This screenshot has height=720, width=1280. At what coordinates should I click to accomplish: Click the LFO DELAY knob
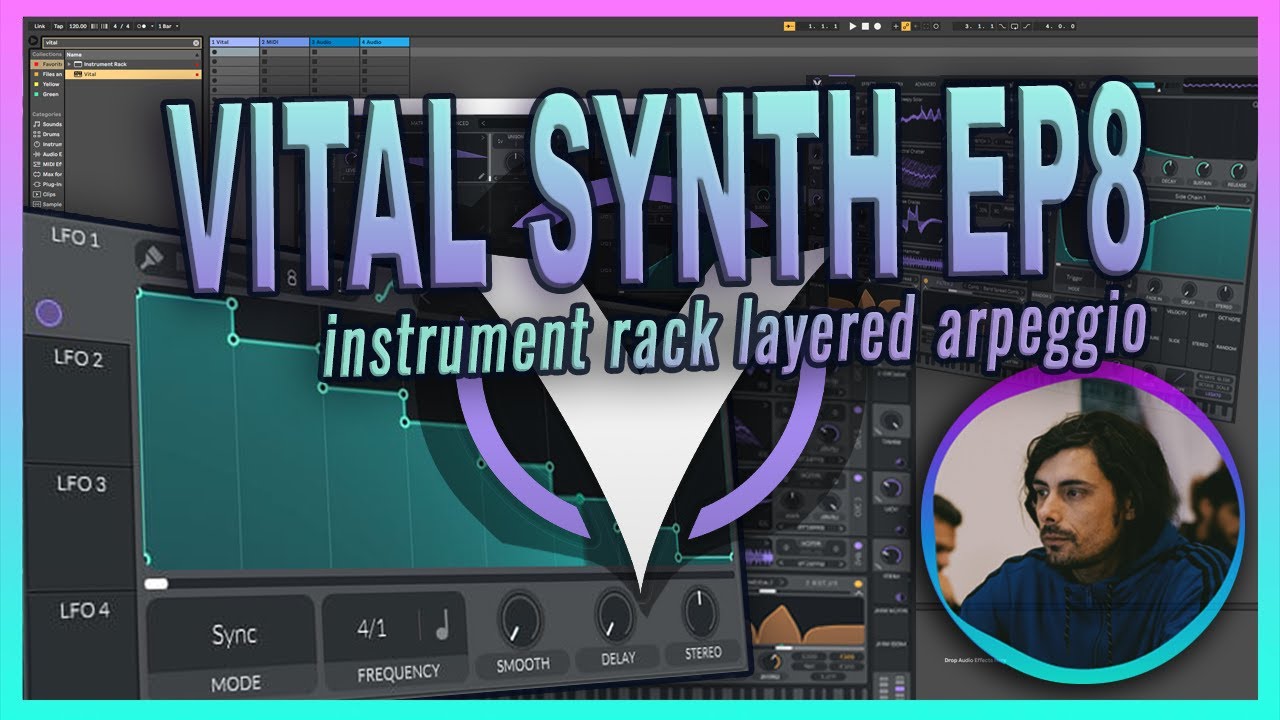[x=615, y=614]
